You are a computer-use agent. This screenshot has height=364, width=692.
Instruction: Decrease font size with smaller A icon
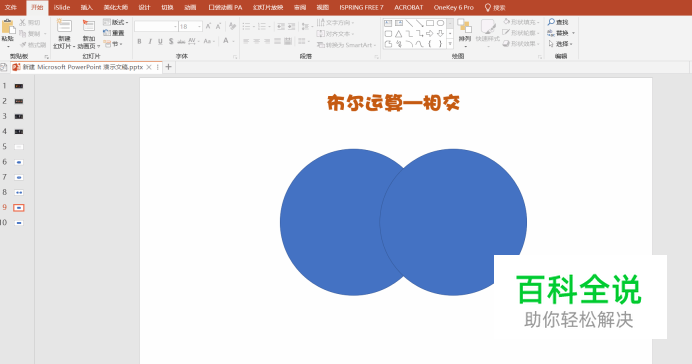click(x=218, y=26)
